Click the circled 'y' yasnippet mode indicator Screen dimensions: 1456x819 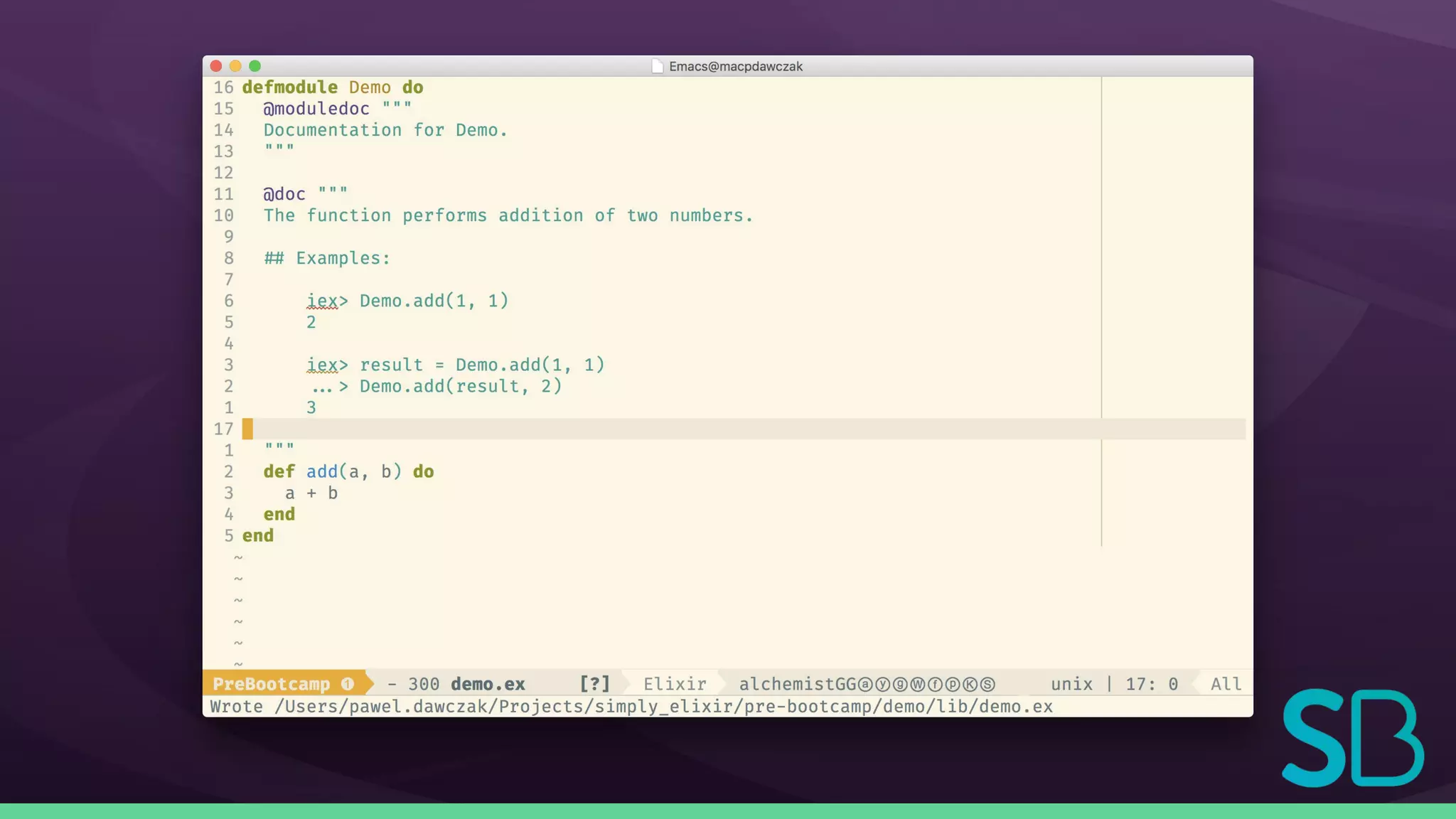pyautogui.click(x=883, y=685)
